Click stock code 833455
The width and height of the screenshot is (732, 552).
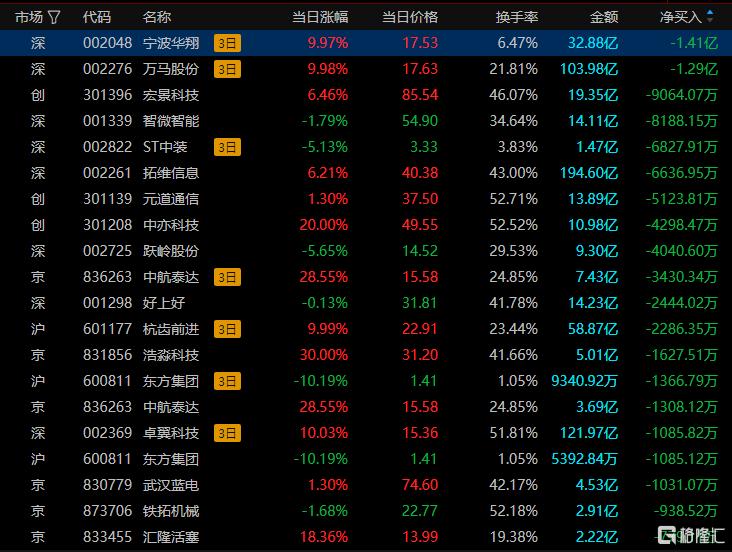(107, 537)
